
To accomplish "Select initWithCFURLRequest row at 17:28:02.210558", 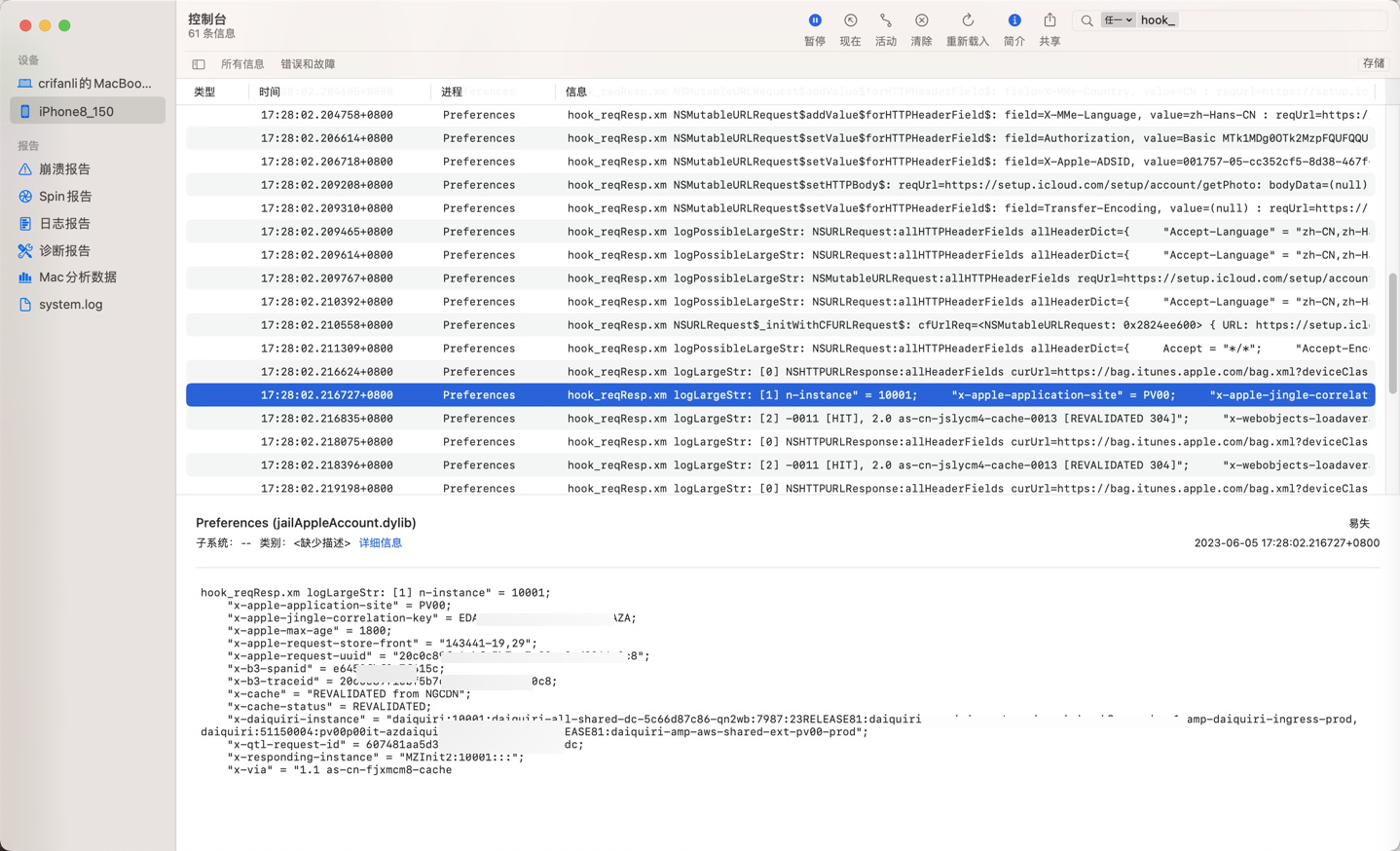I will (780, 325).
